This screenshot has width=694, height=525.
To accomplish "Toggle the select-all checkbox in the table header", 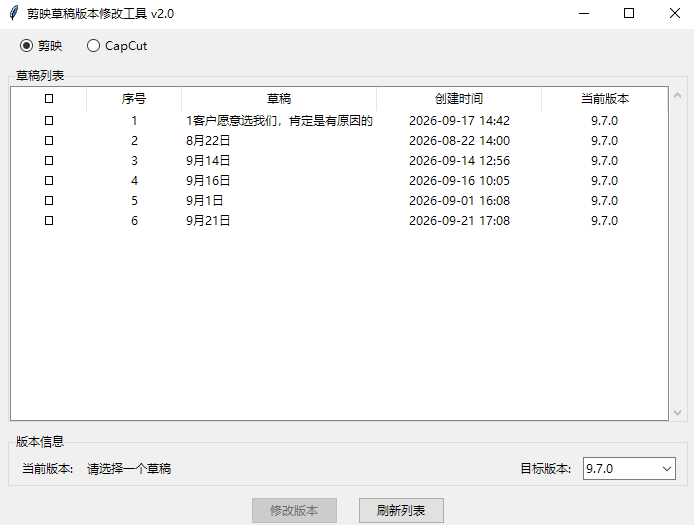I will tap(49, 98).
